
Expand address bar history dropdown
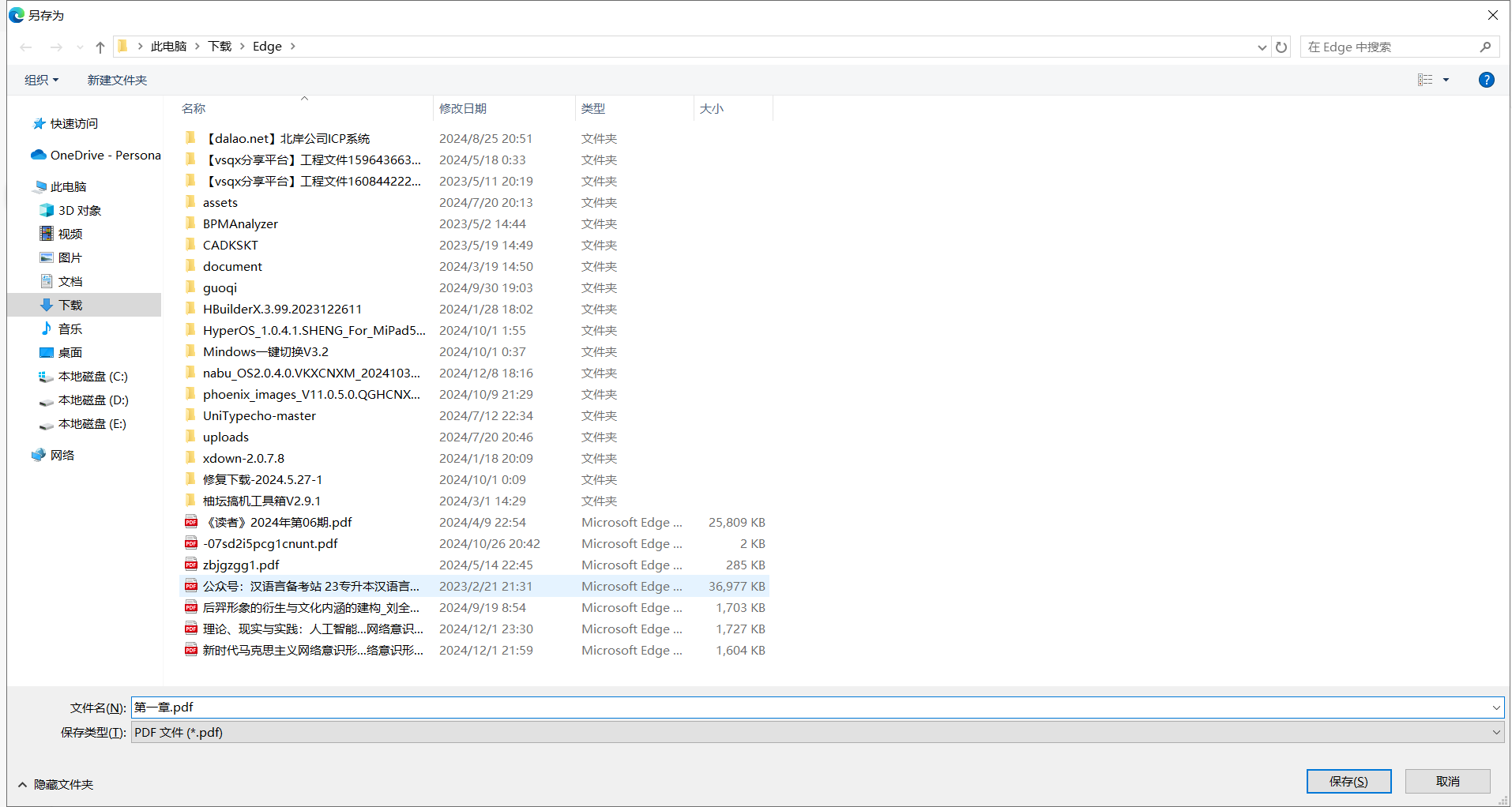click(x=1262, y=47)
